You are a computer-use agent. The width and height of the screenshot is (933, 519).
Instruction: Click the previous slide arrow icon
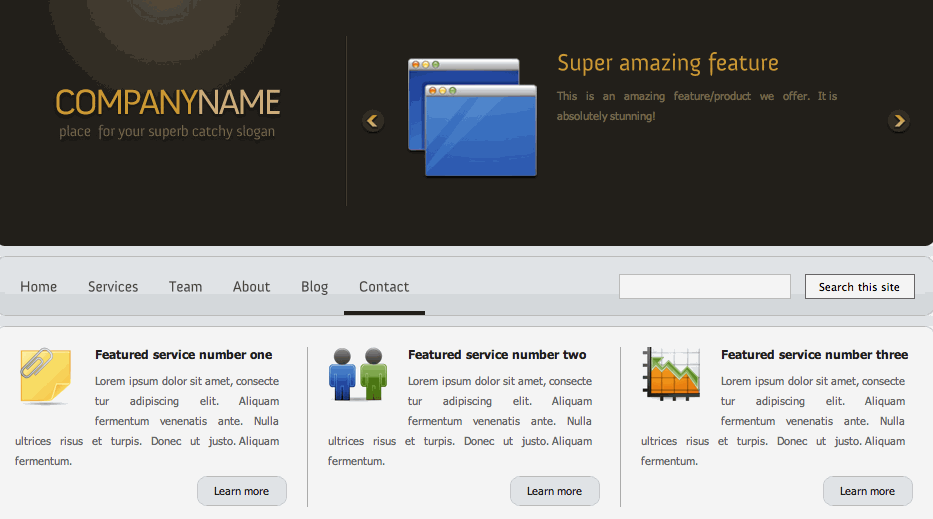pos(372,121)
